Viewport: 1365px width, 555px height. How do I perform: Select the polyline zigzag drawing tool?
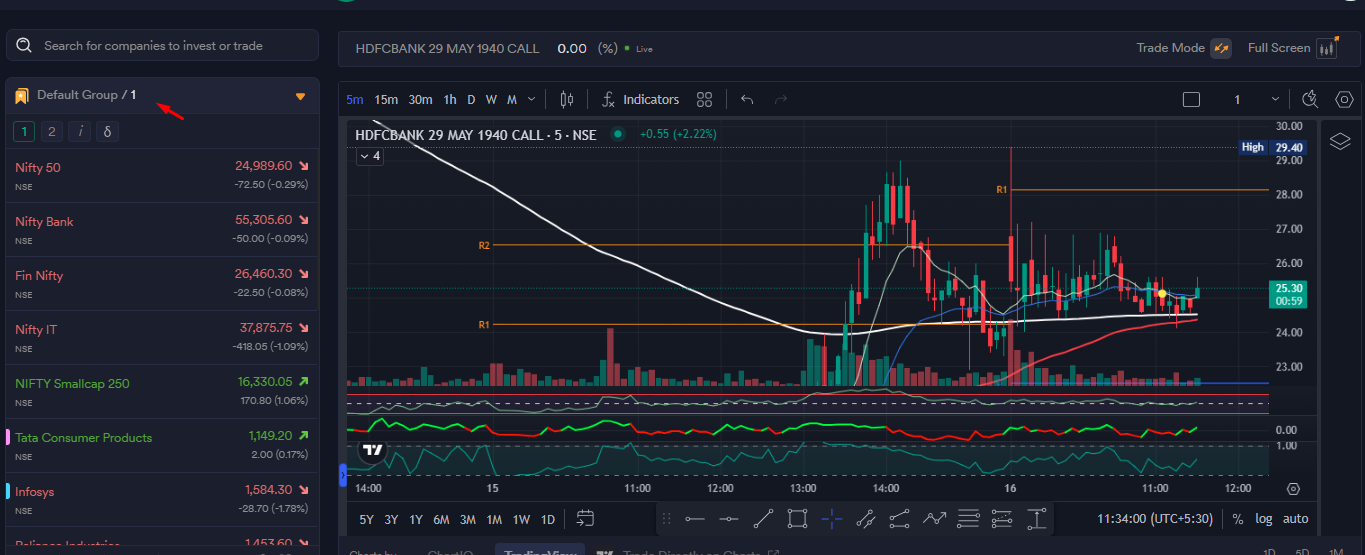(x=934, y=518)
